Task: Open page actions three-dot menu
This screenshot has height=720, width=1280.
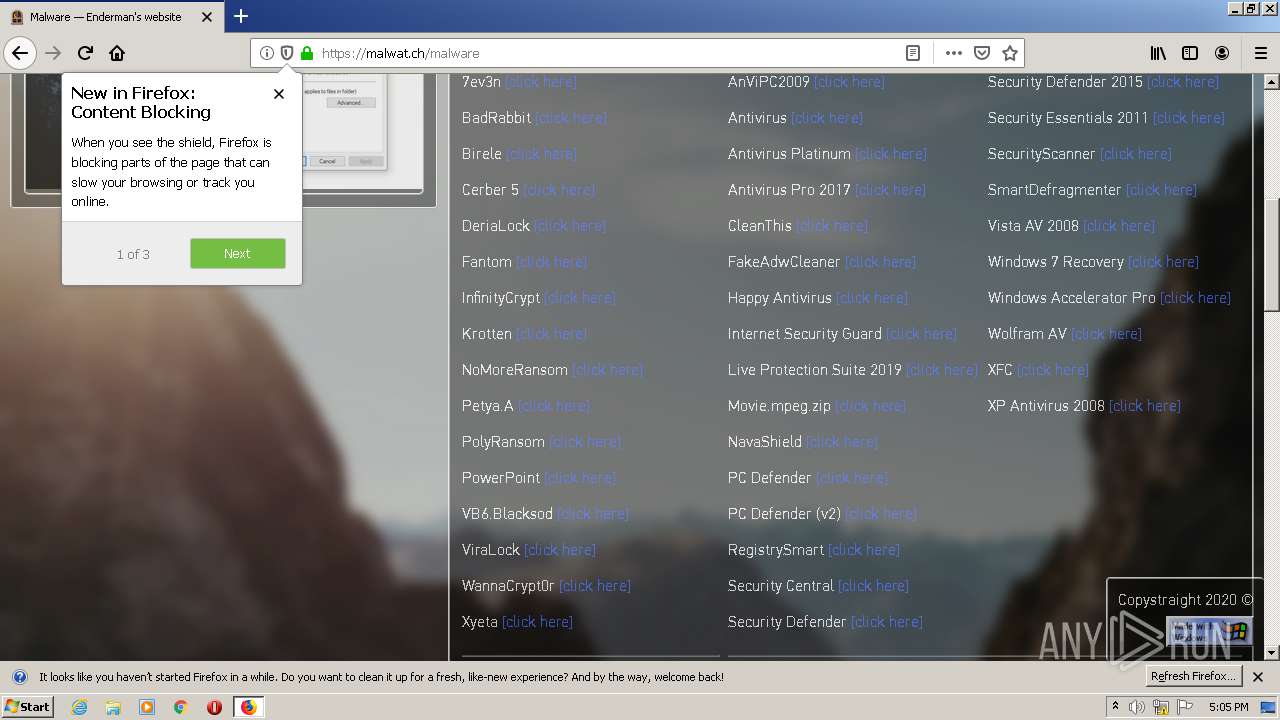Action: pos(953,53)
